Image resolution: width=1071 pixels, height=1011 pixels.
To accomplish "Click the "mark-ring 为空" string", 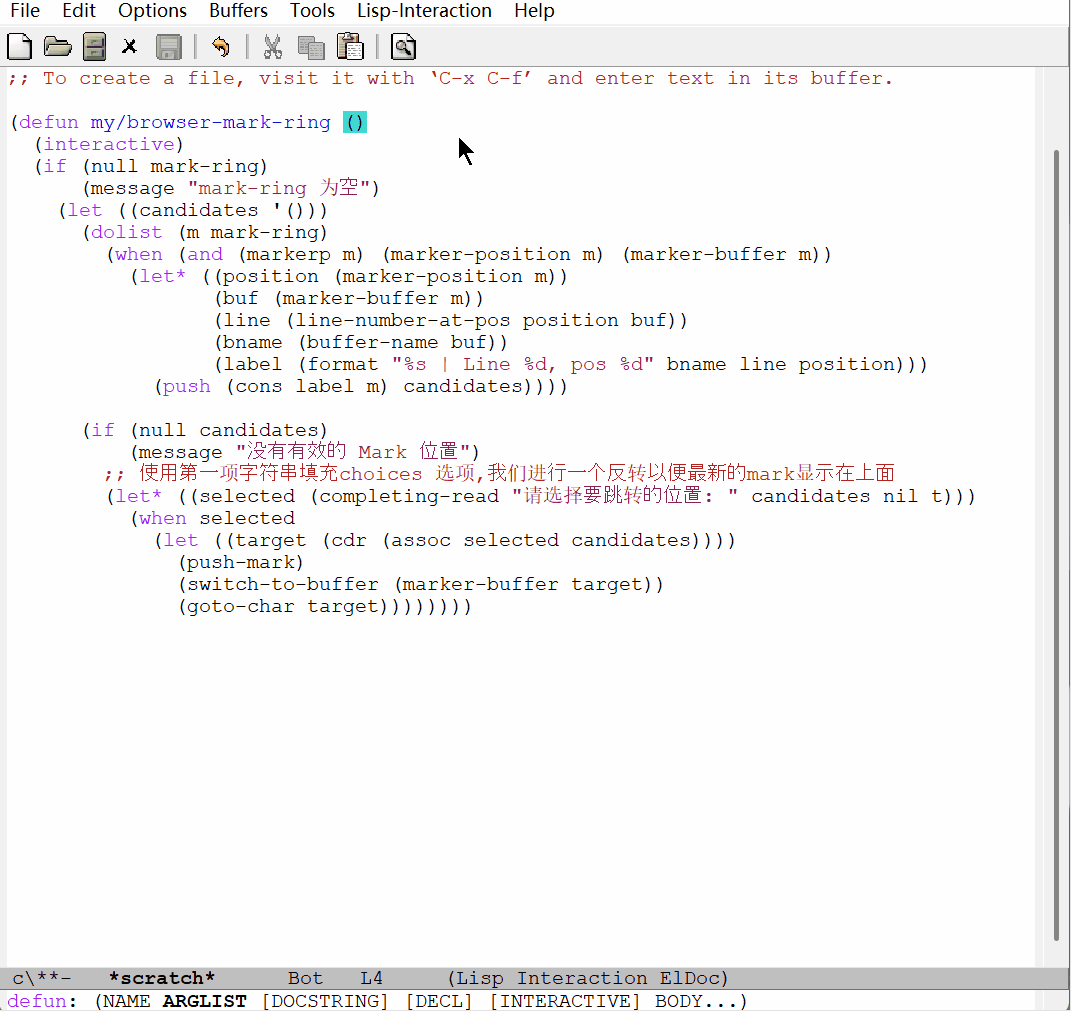I will [279, 188].
